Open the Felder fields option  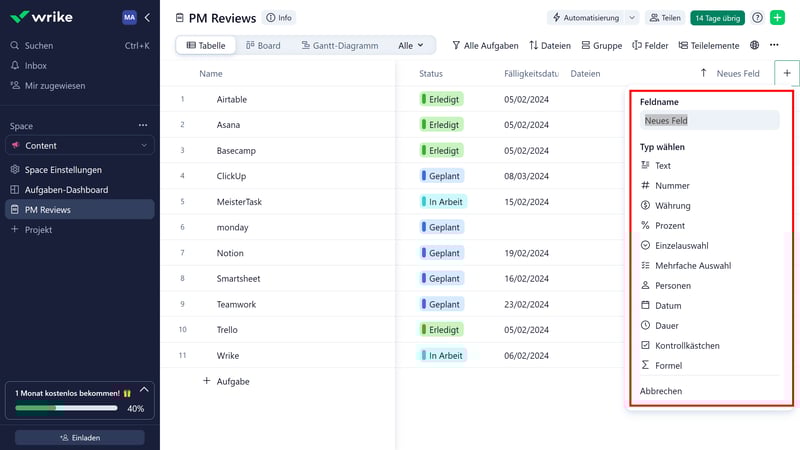pos(650,45)
